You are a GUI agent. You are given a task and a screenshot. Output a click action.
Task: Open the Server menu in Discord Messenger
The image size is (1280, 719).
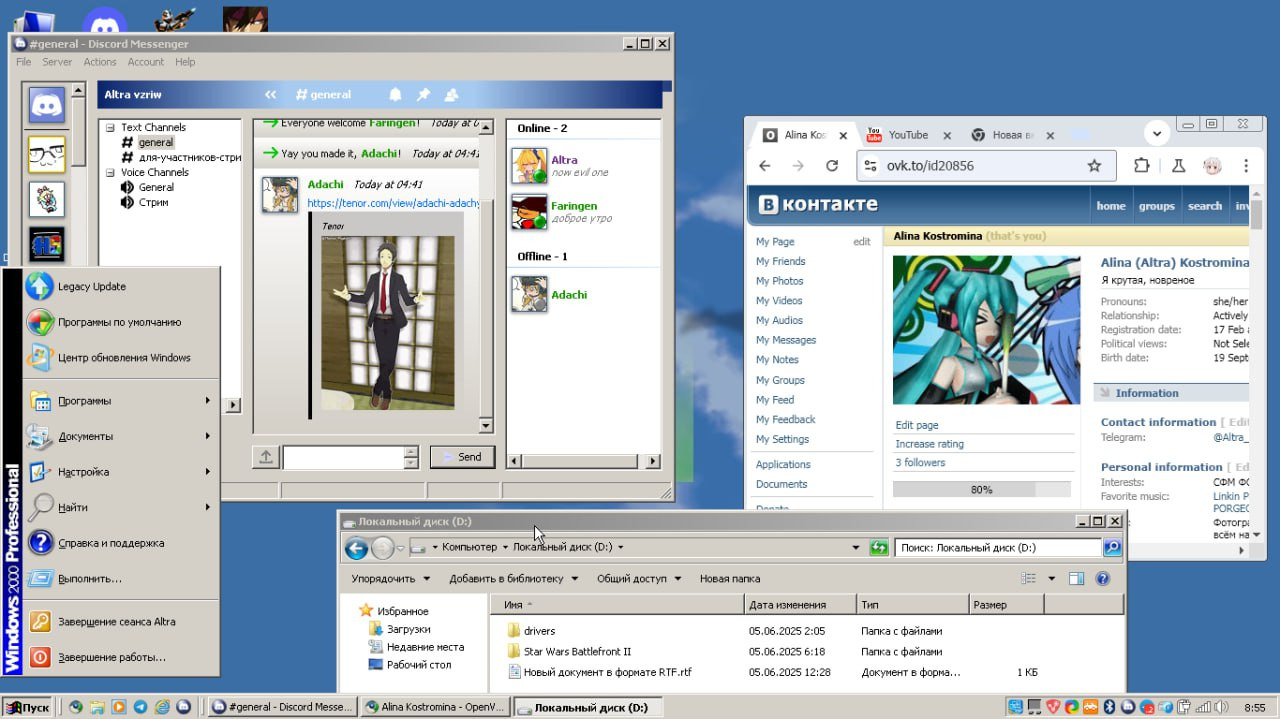(x=57, y=62)
